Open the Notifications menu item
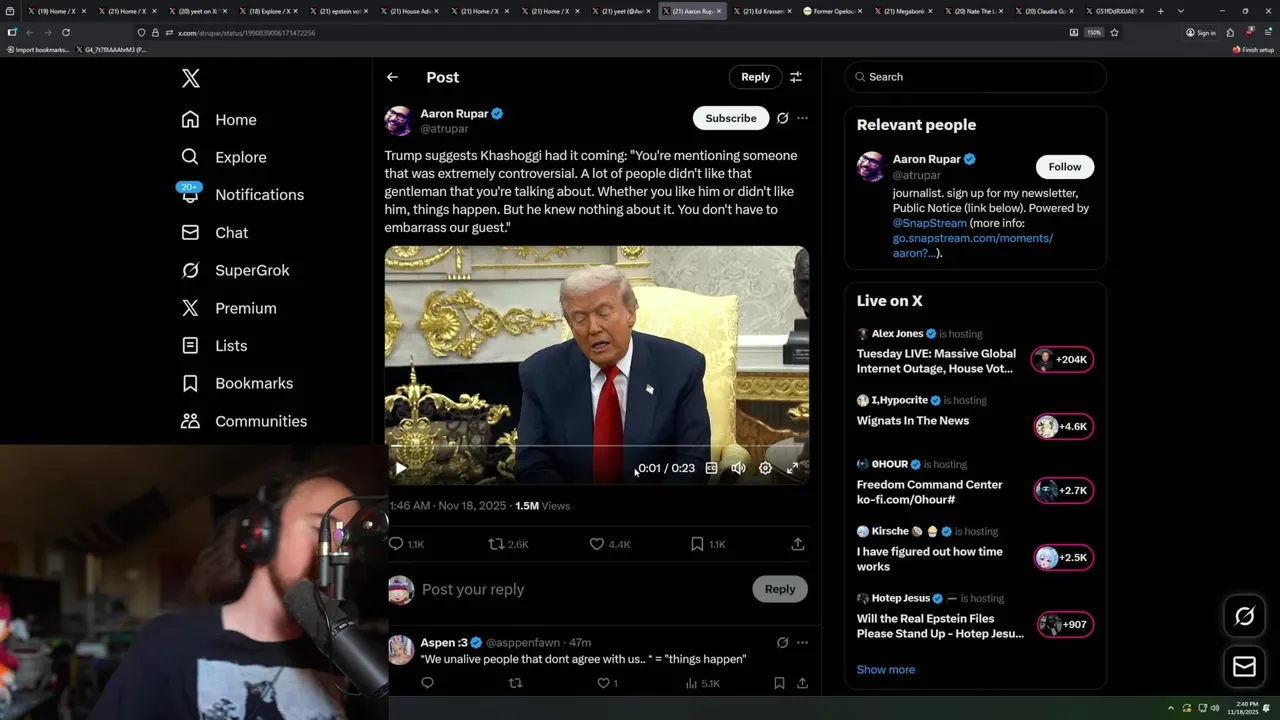 click(x=258, y=195)
